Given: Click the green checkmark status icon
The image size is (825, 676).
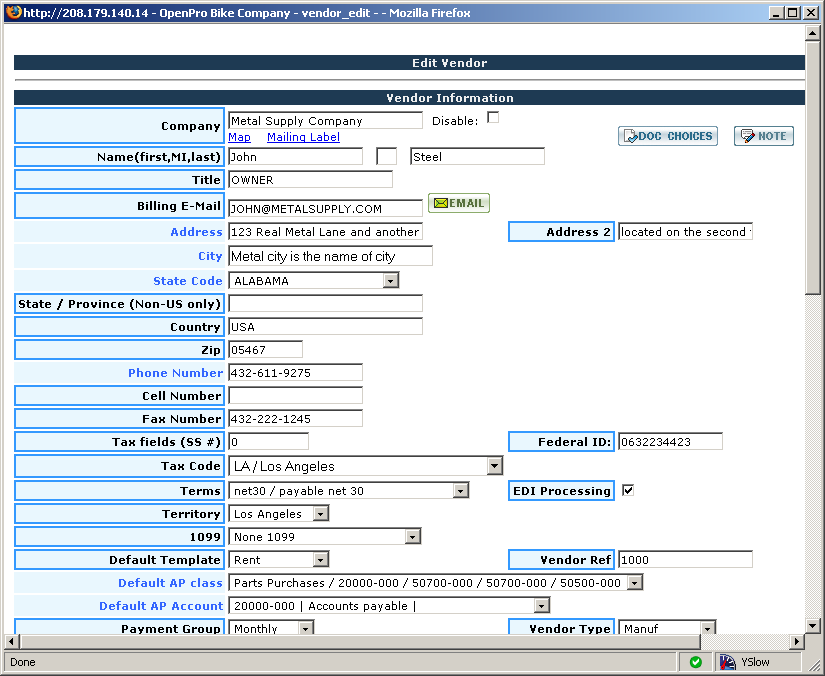Looking at the screenshot, I should point(695,662).
